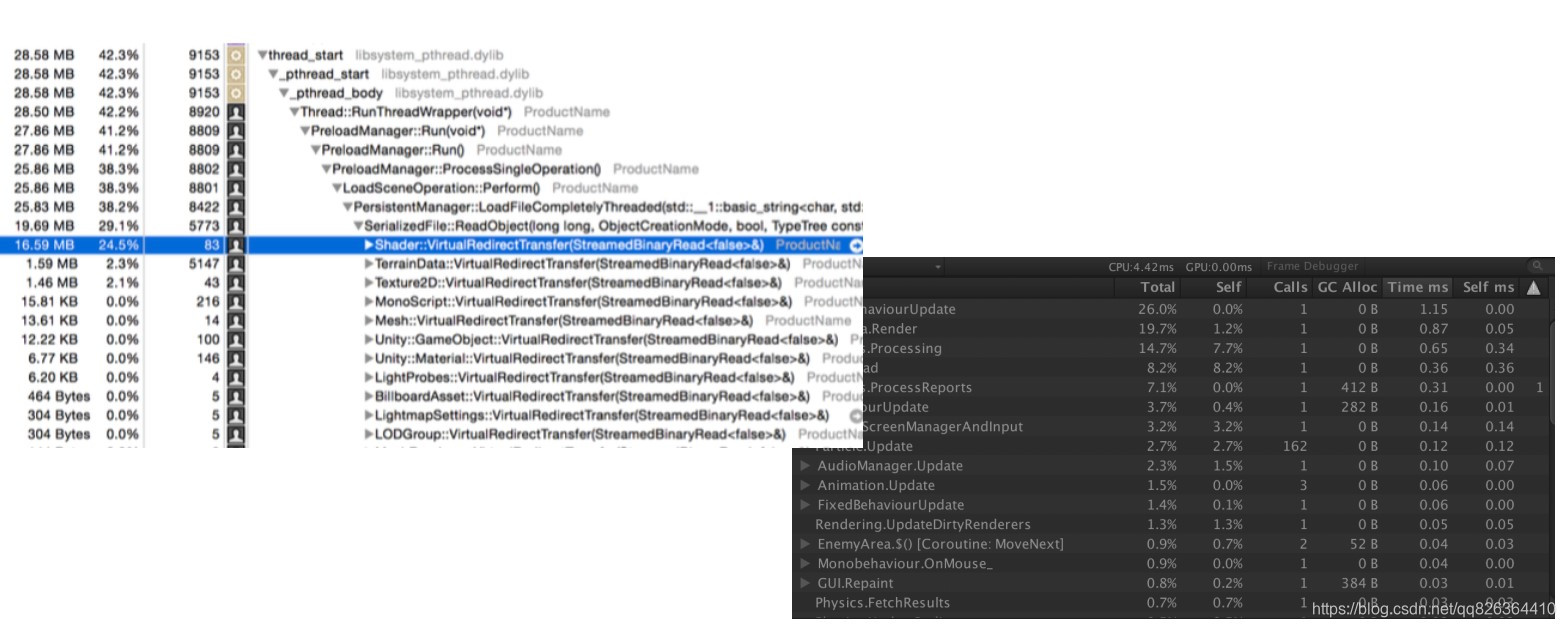Expand the Shader::VirtualRedirectTransfer node

click(x=369, y=245)
